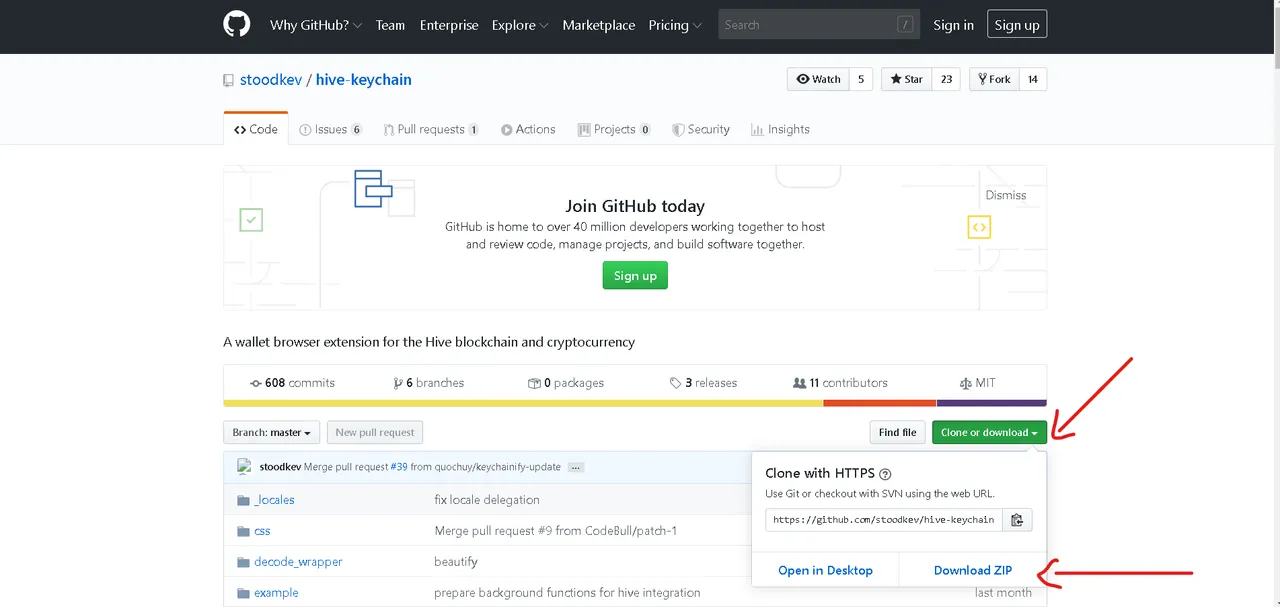
Task: Open commit message "fix locale delegation"
Action: point(487,500)
